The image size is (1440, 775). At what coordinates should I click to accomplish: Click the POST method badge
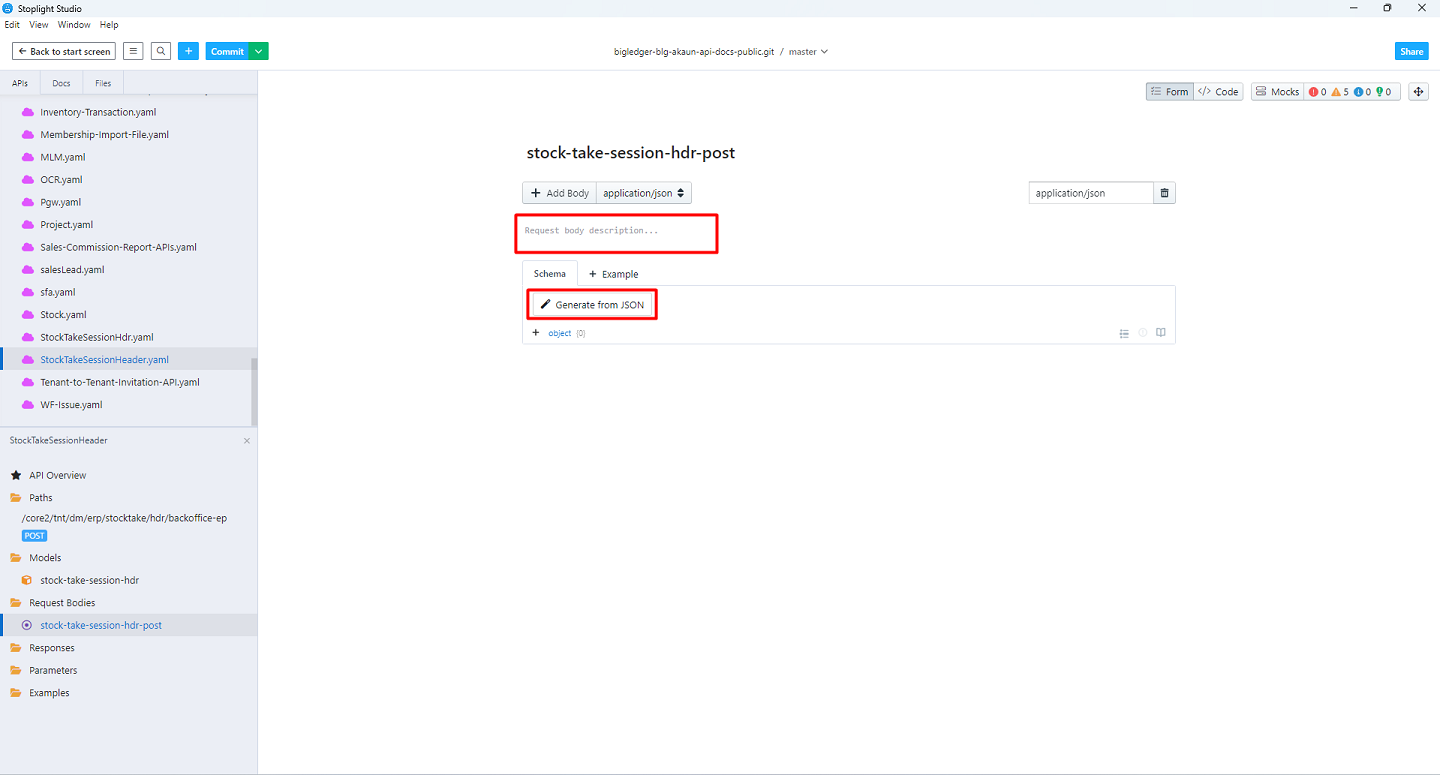[x=35, y=536]
